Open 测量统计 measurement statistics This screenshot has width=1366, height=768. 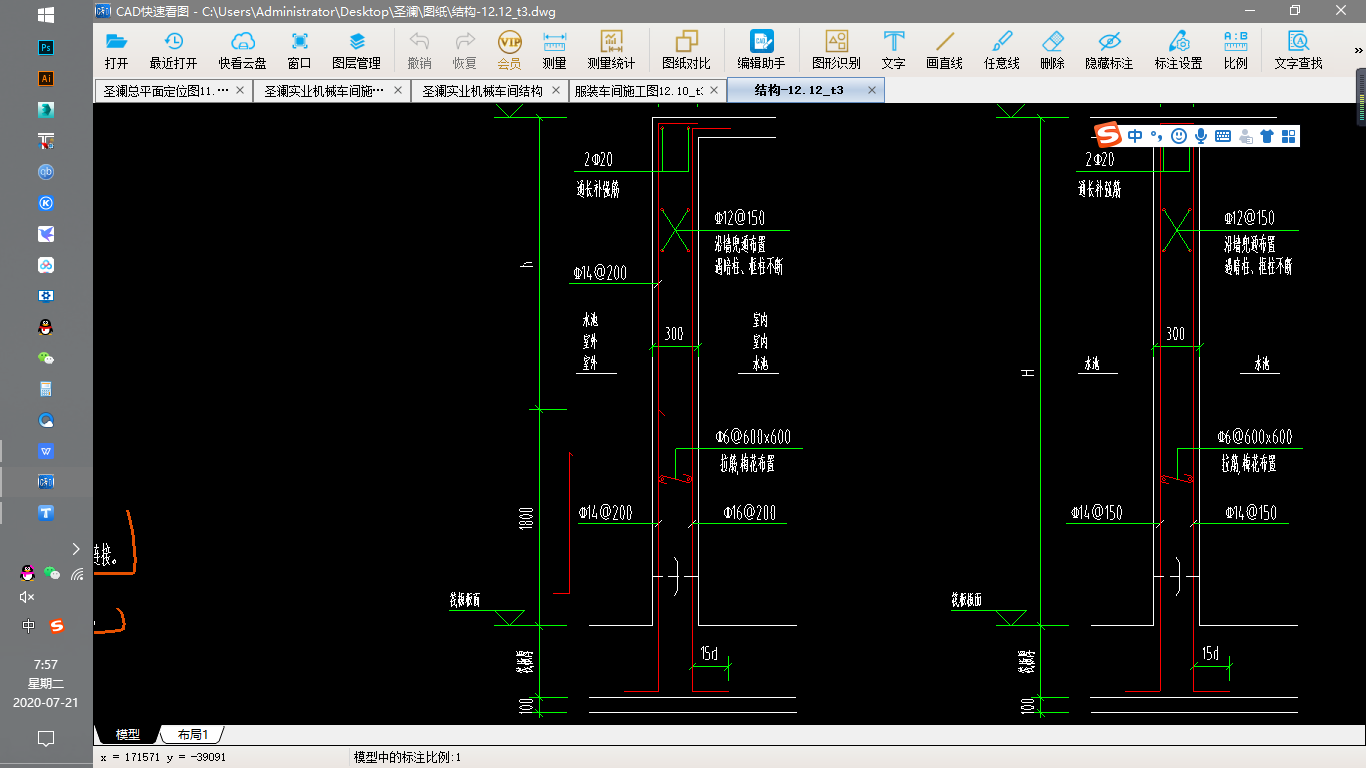[x=611, y=50]
